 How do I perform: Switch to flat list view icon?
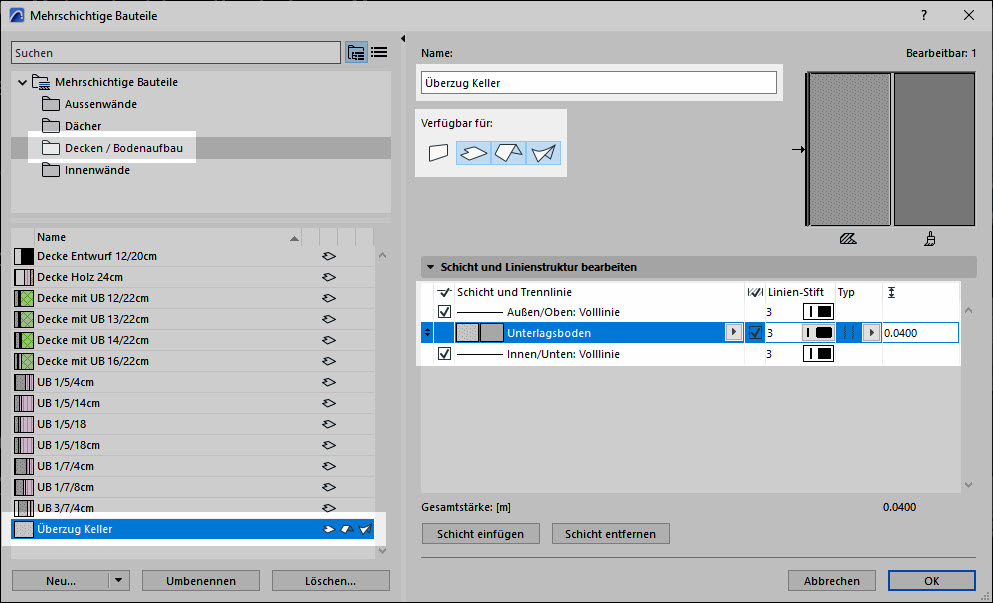(x=379, y=53)
